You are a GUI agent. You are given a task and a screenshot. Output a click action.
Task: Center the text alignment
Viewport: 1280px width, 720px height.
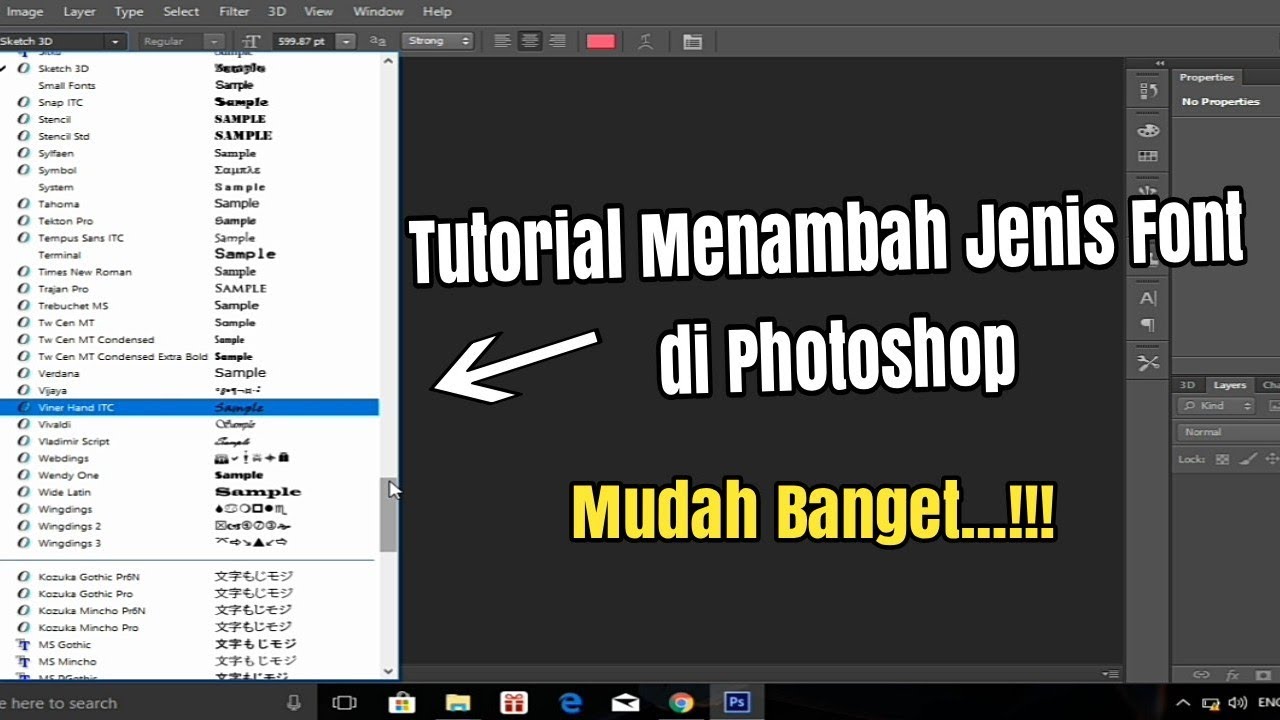click(x=530, y=41)
